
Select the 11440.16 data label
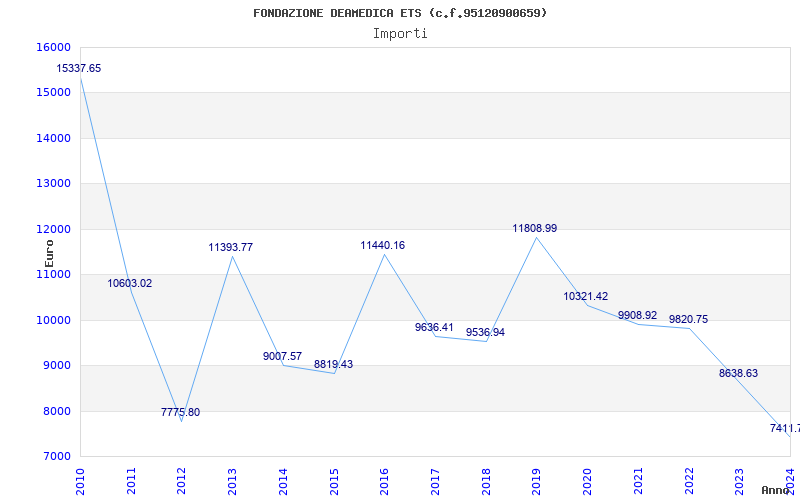point(383,245)
